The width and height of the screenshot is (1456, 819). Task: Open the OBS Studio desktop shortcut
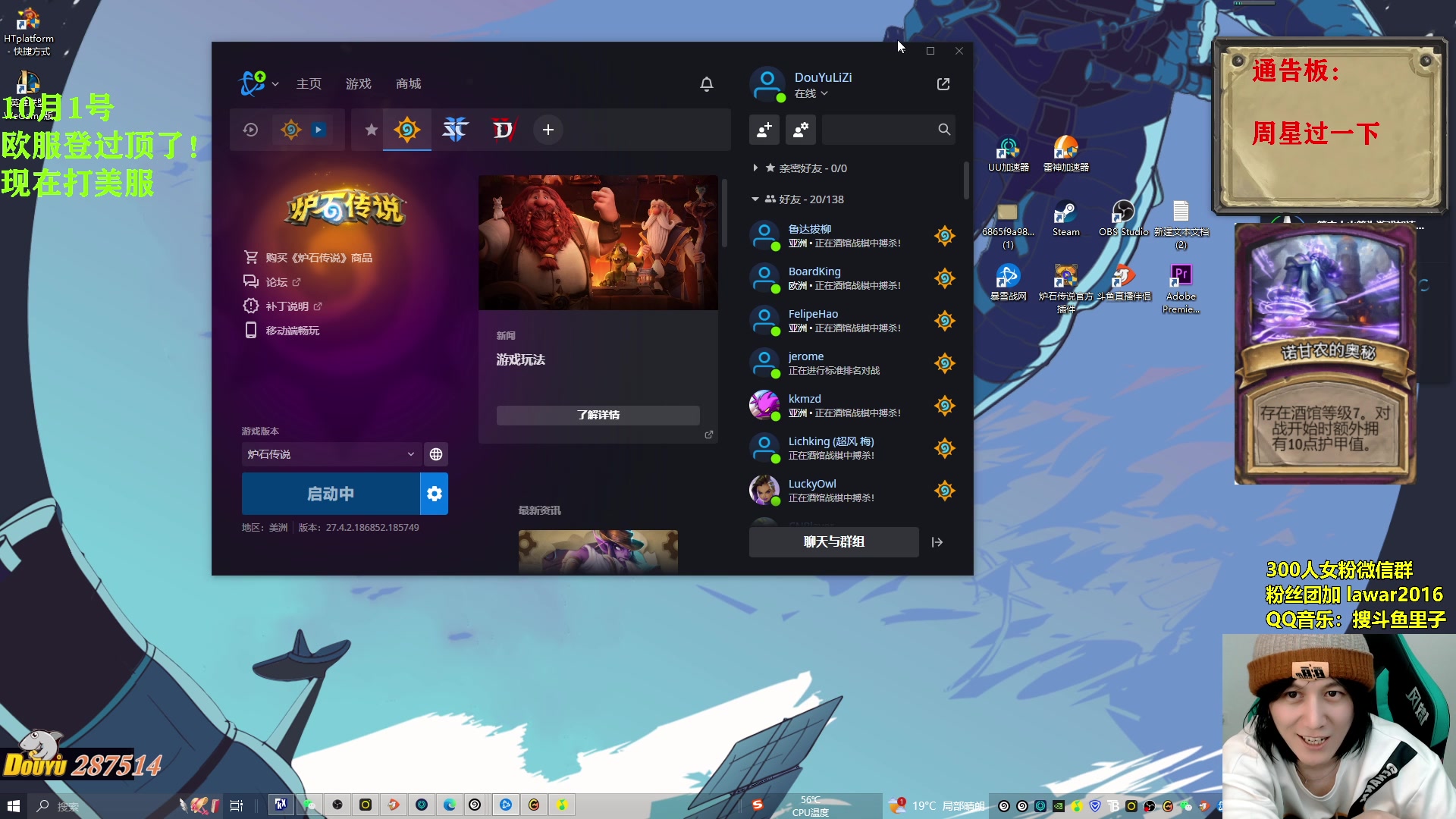[x=1123, y=218]
